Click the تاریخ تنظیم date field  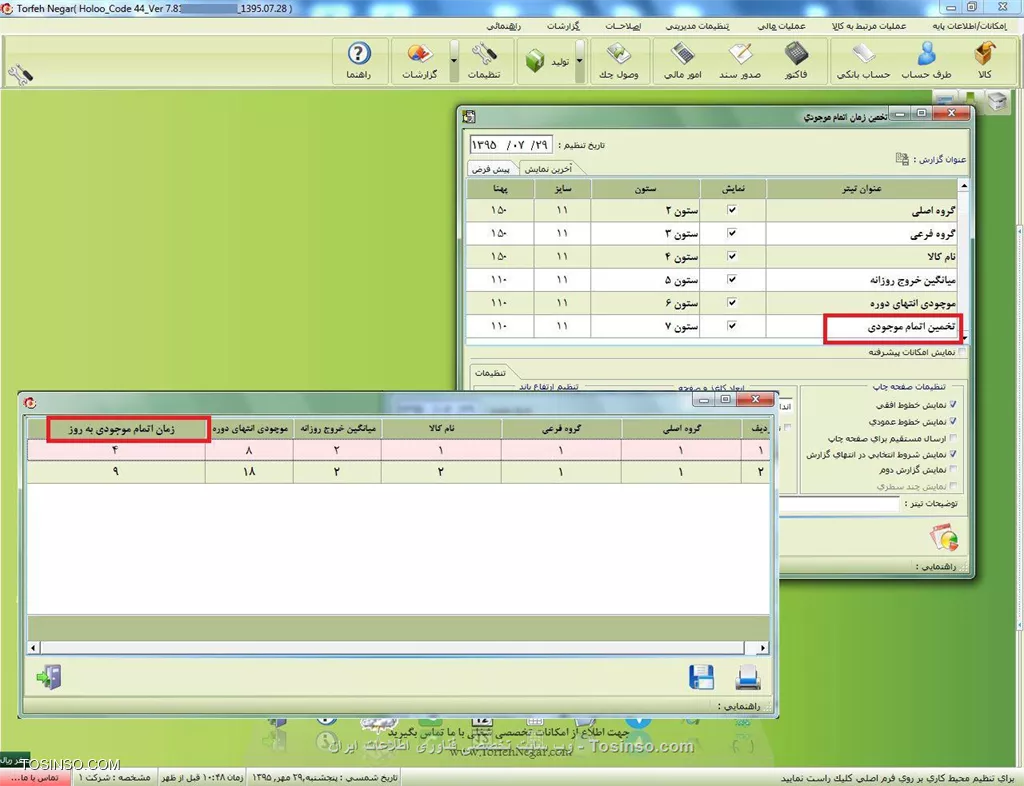(x=510, y=145)
